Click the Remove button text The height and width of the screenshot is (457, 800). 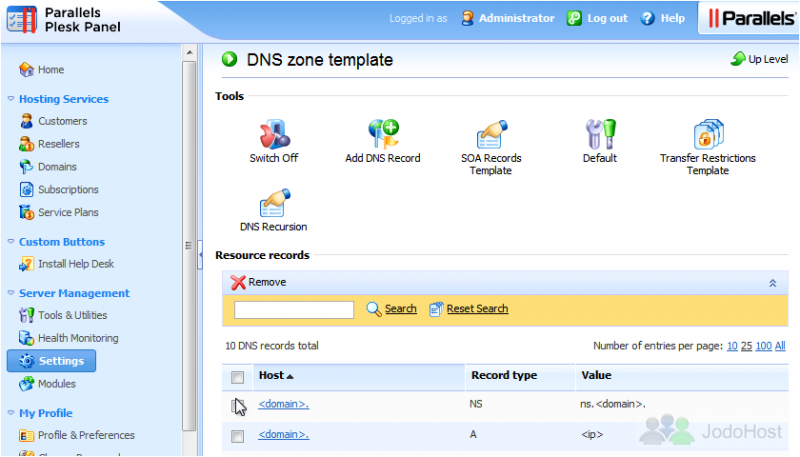(267, 282)
